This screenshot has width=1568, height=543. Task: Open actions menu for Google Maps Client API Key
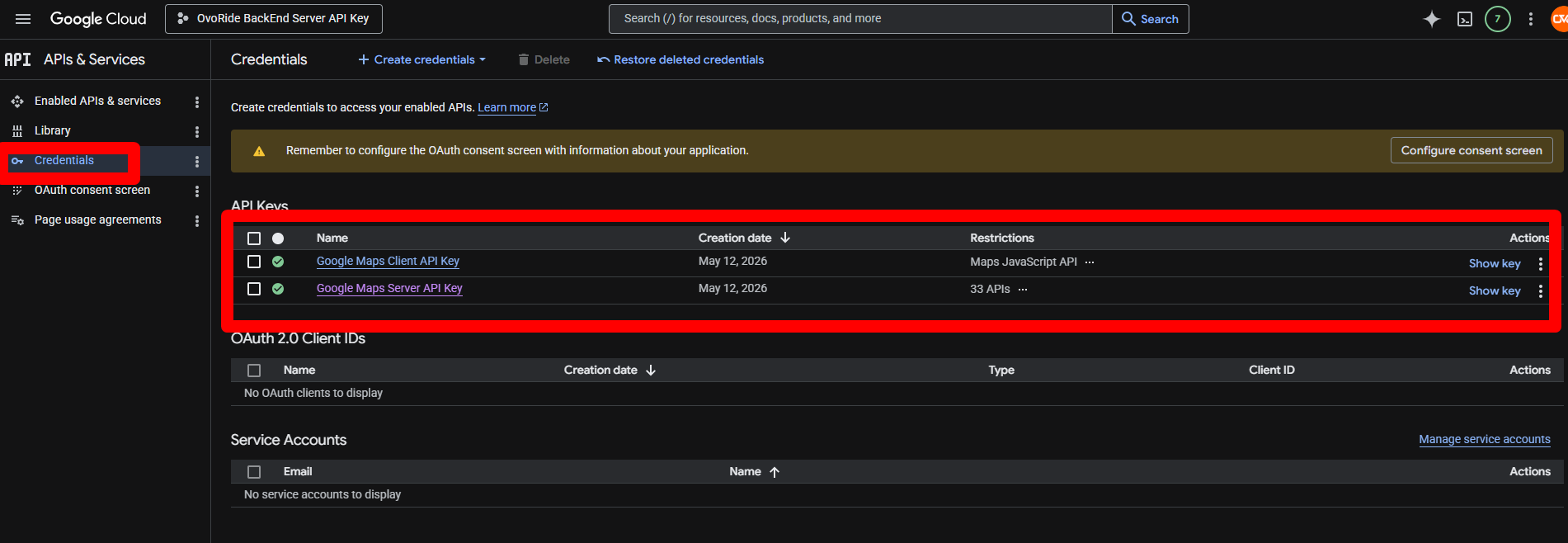pos(1540,264)
